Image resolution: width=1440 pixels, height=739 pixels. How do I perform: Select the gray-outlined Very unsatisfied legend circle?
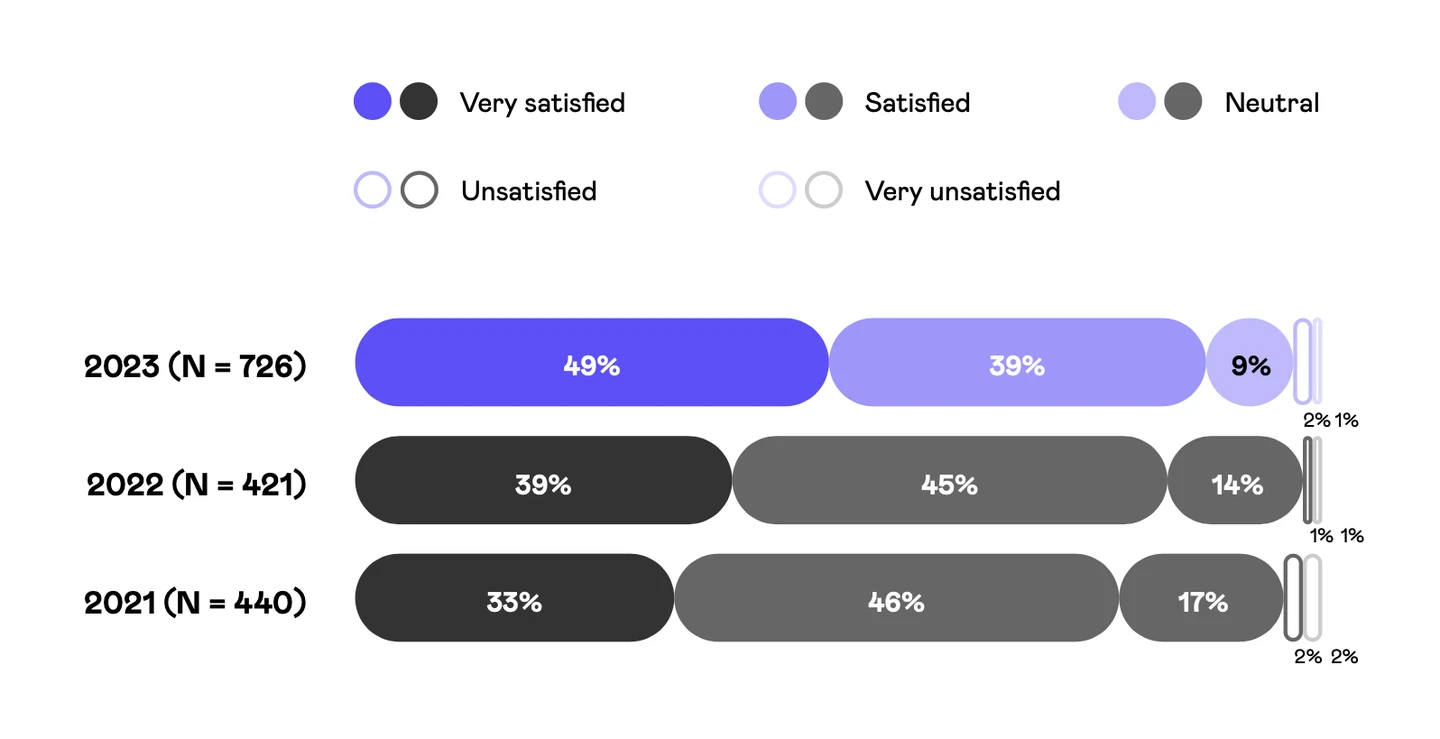[x=824, y=190]
